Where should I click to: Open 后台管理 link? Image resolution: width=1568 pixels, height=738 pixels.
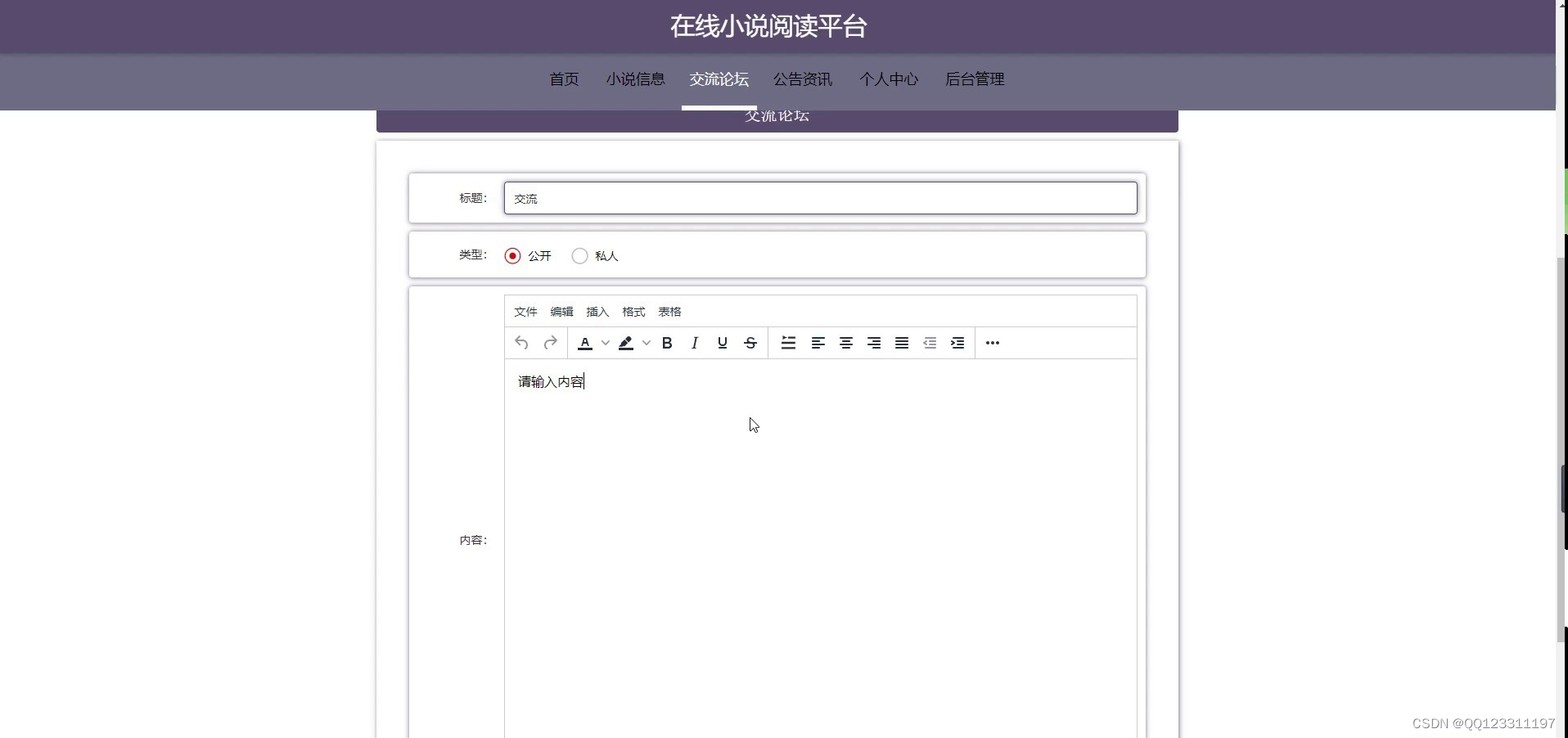tap(975, 79)
